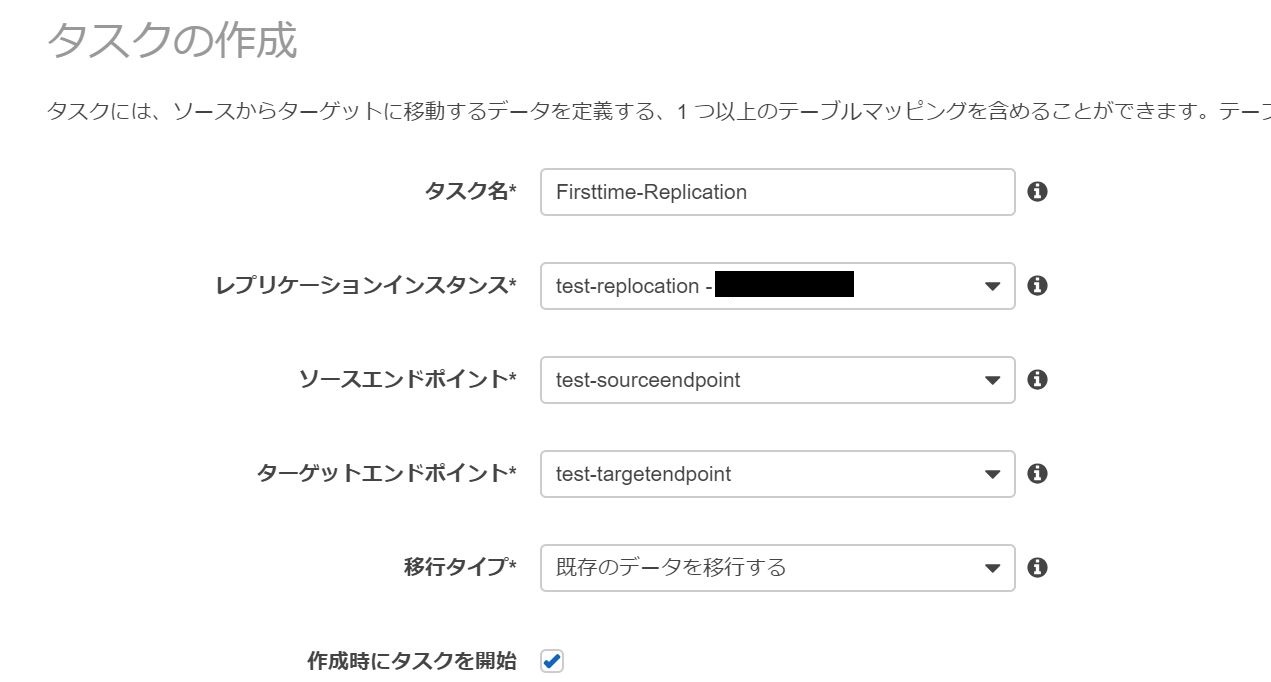Open the 移行タイプ dropdown arrow

click(992, 568)
